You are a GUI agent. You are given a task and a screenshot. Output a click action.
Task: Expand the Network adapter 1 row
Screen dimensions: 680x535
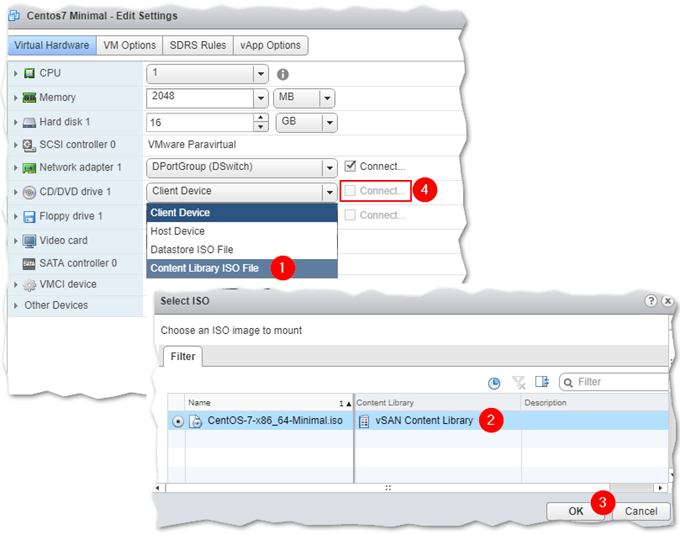(16, 168)
